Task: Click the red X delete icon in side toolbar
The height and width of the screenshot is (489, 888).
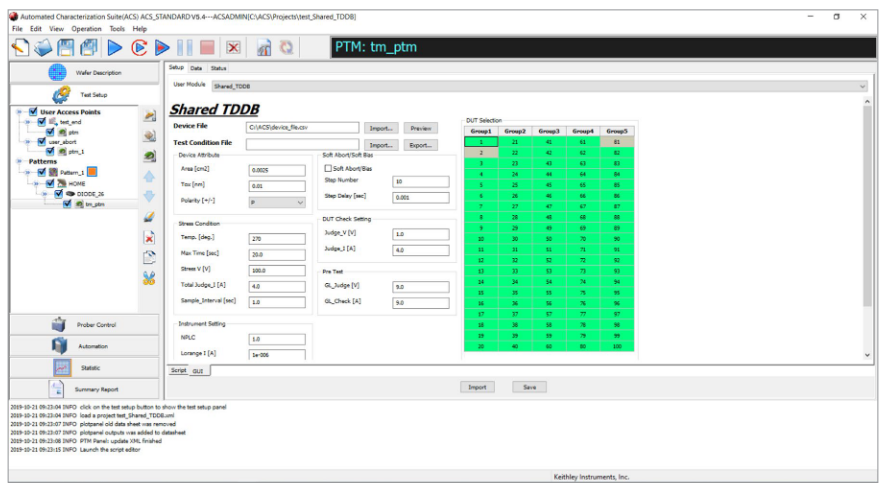Action: 149,238
